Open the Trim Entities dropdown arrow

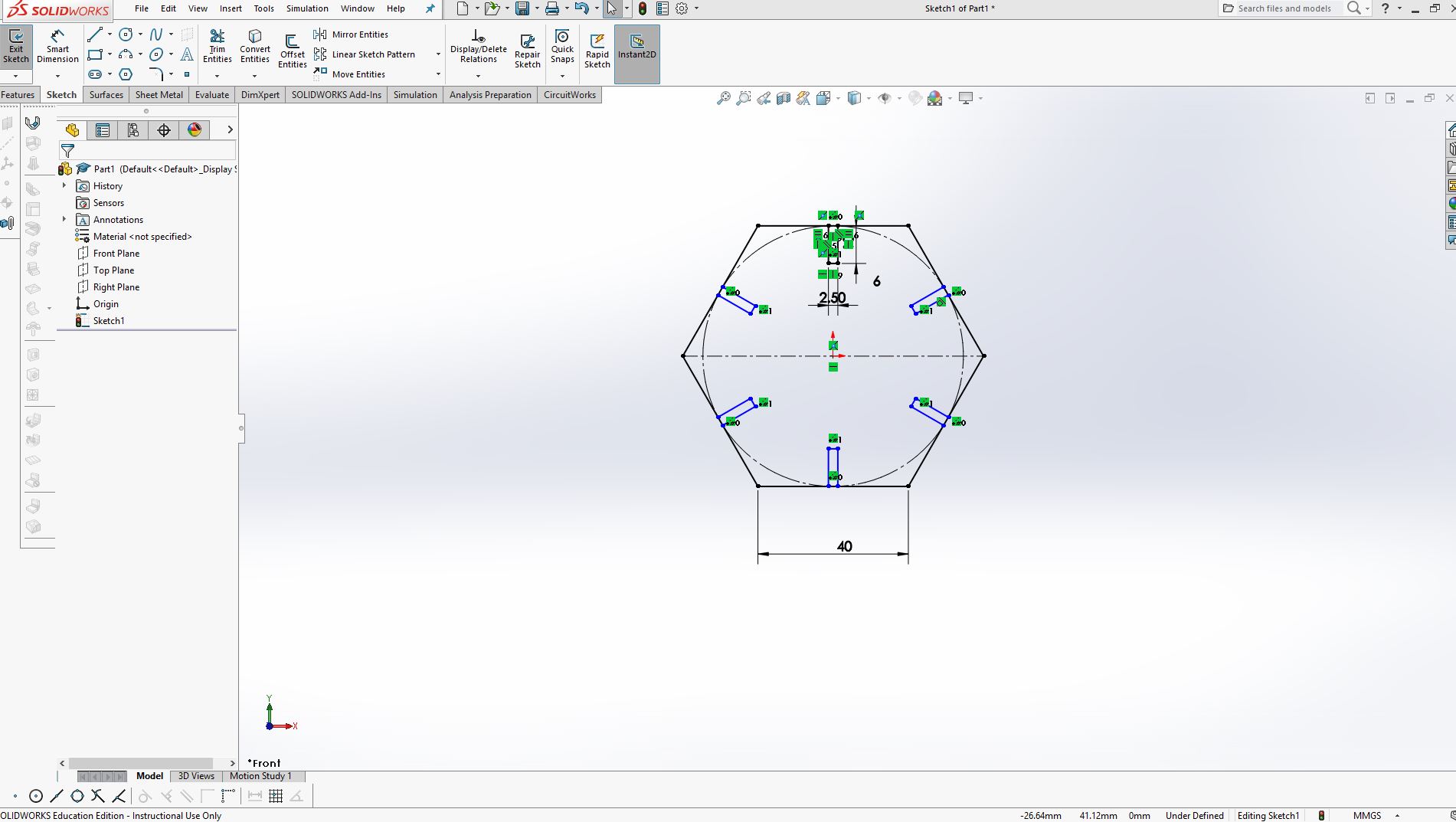[217, 76]
